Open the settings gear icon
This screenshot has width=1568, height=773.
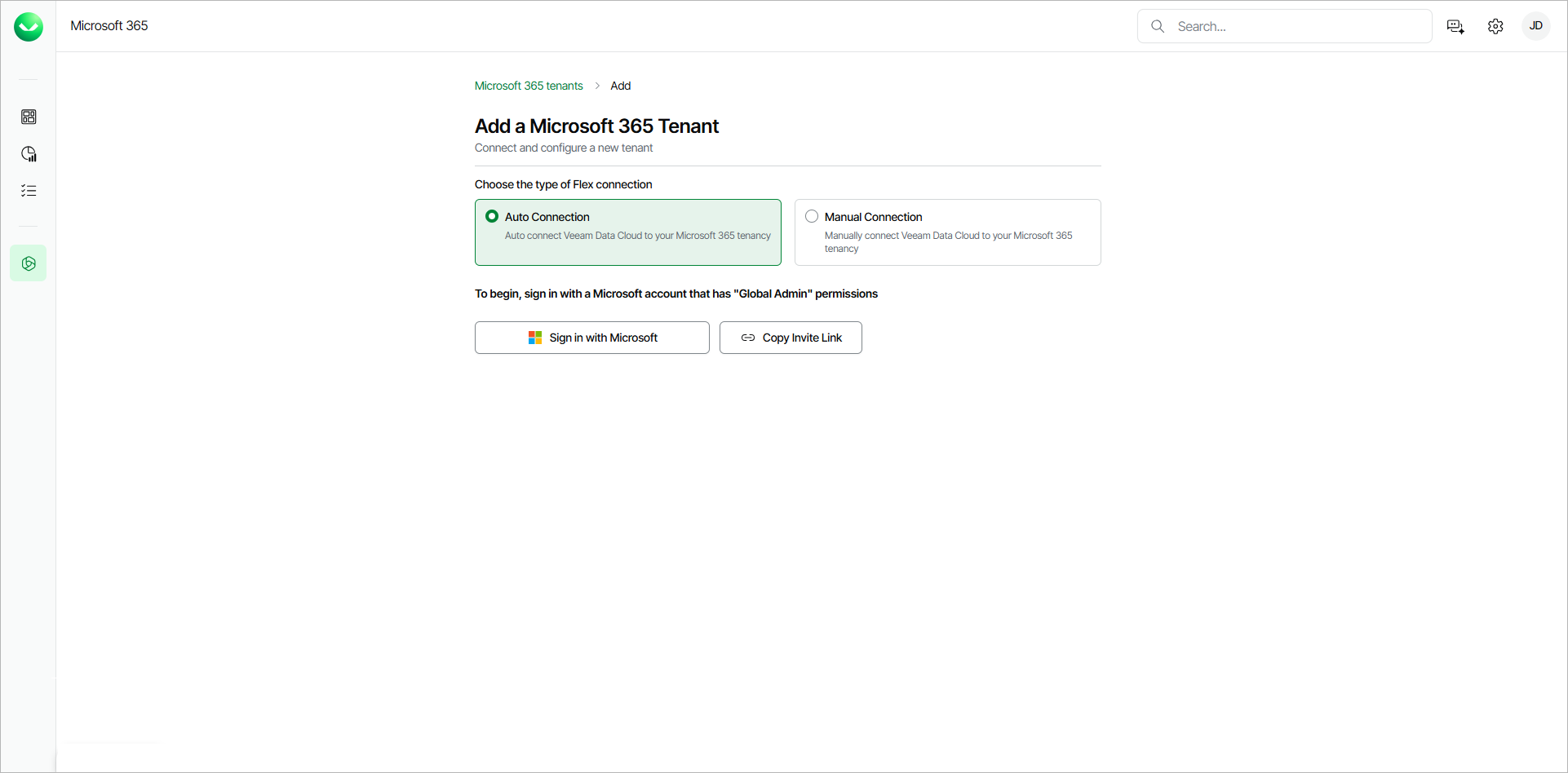click(x=1495, y=26)
